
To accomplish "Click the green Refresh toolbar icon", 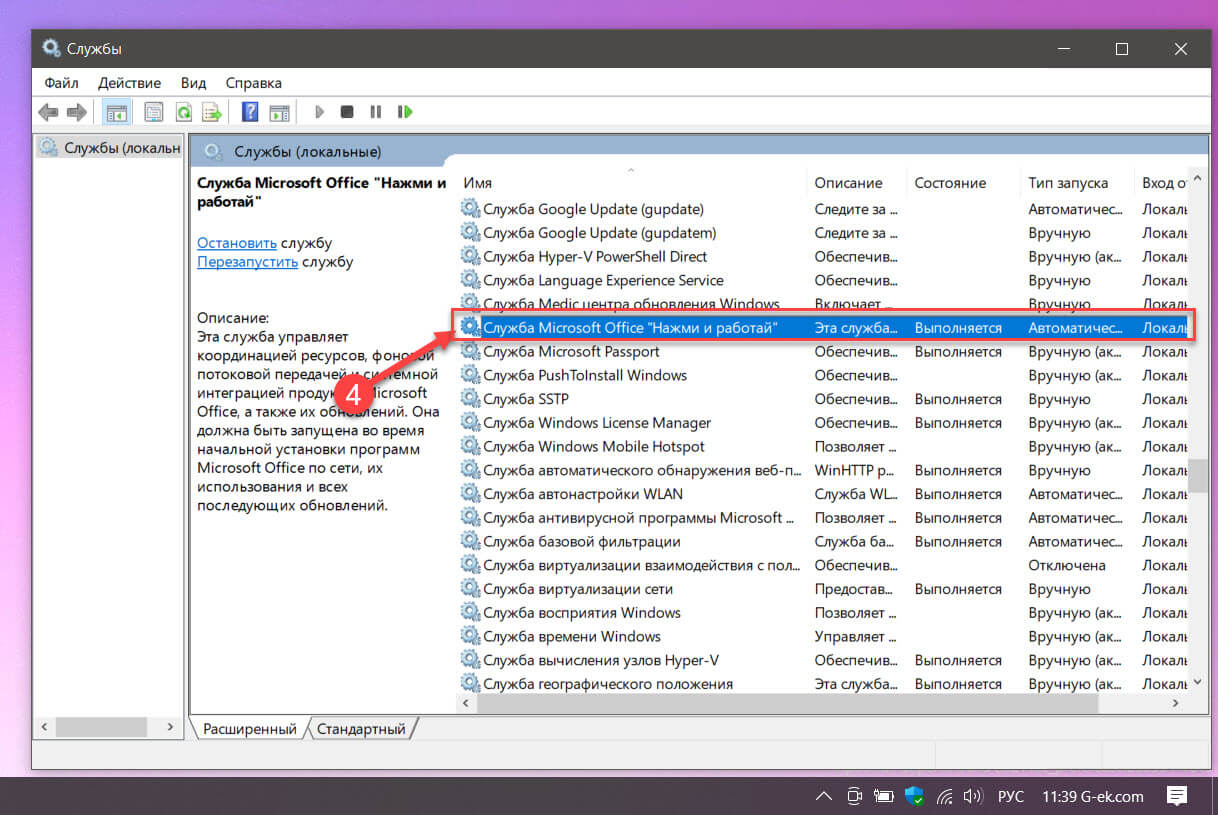I will (183, 112).
